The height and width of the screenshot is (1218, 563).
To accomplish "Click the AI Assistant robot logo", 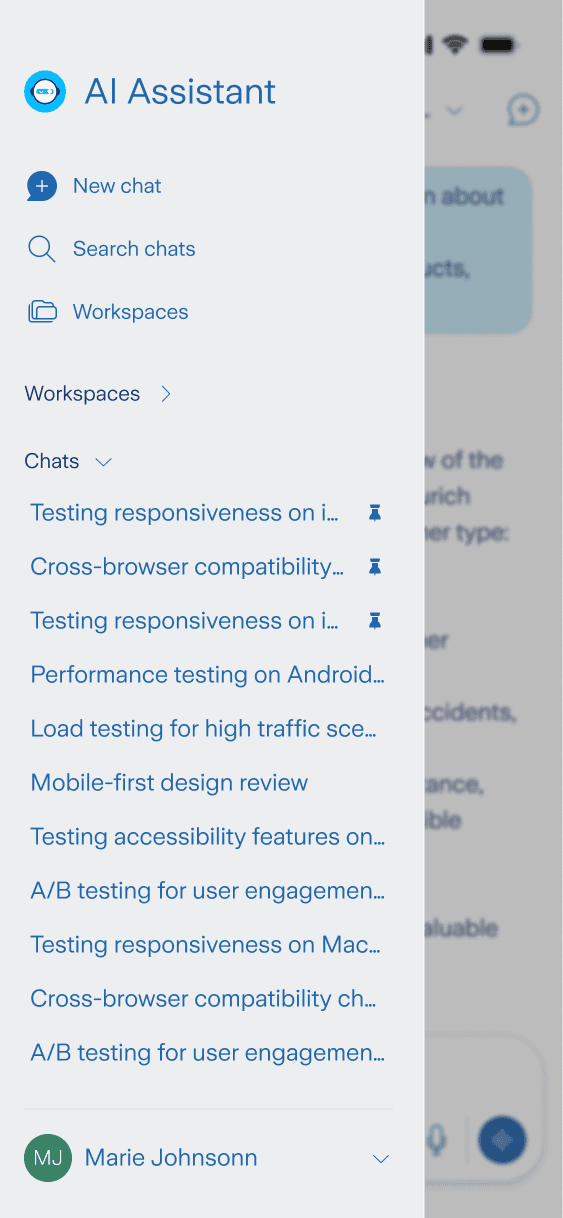I will [x=45, y=92].
